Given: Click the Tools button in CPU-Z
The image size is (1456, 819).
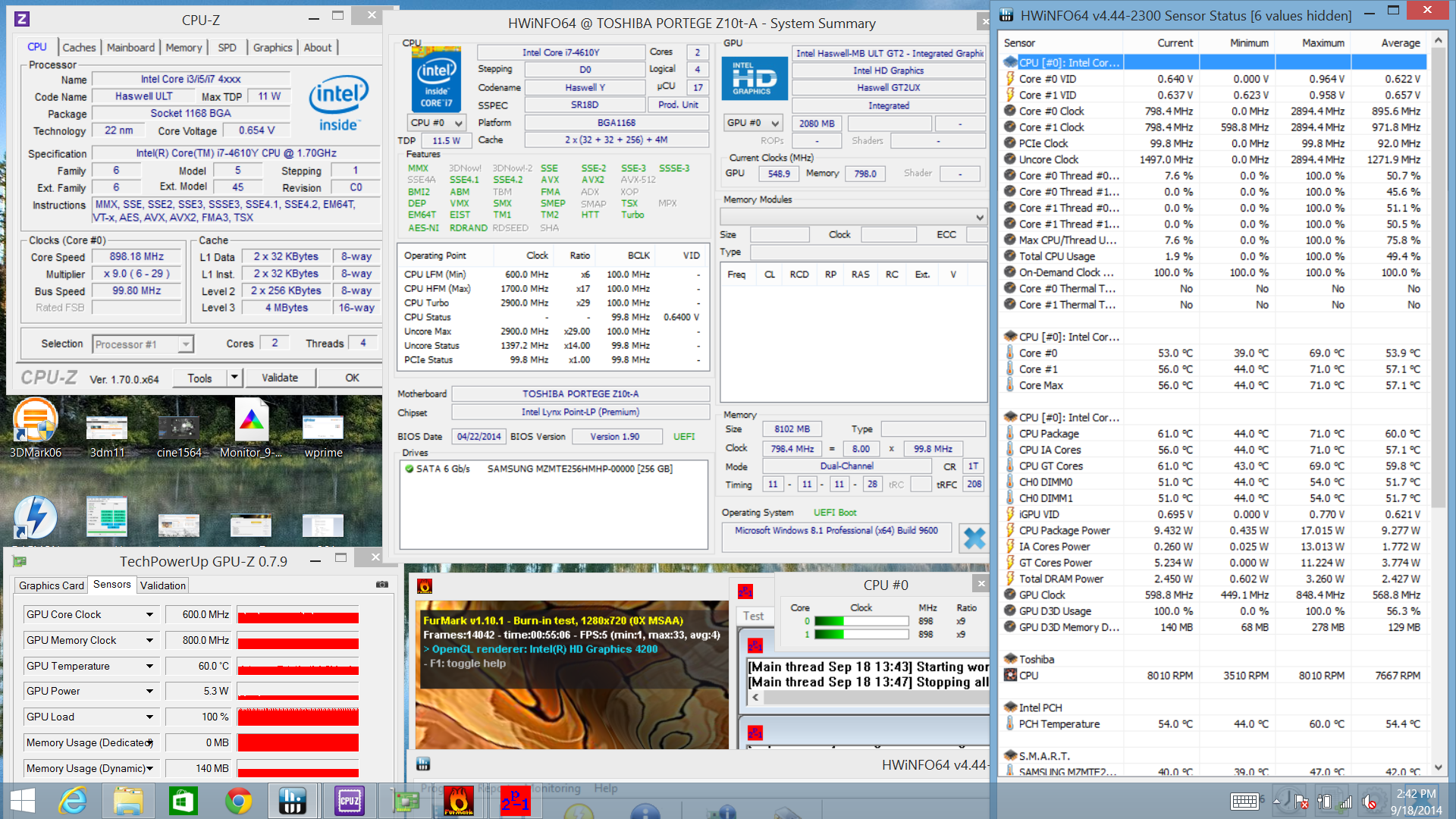Looking at the screenshot, I should 199,377.
